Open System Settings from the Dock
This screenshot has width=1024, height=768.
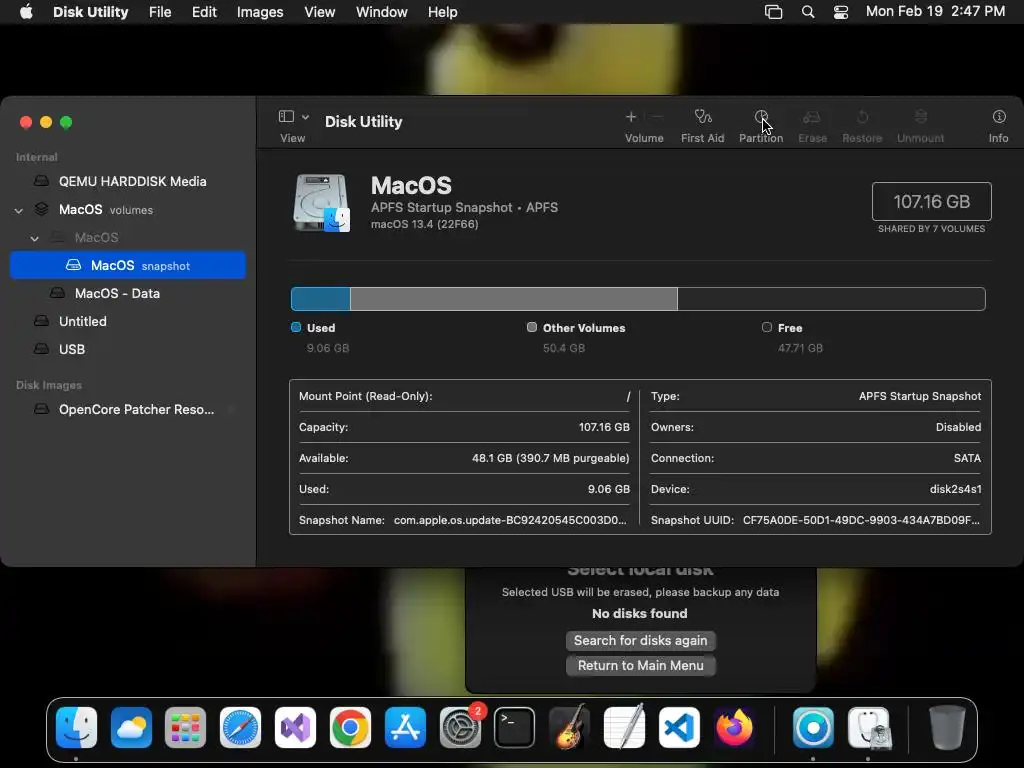coord(460,728)
